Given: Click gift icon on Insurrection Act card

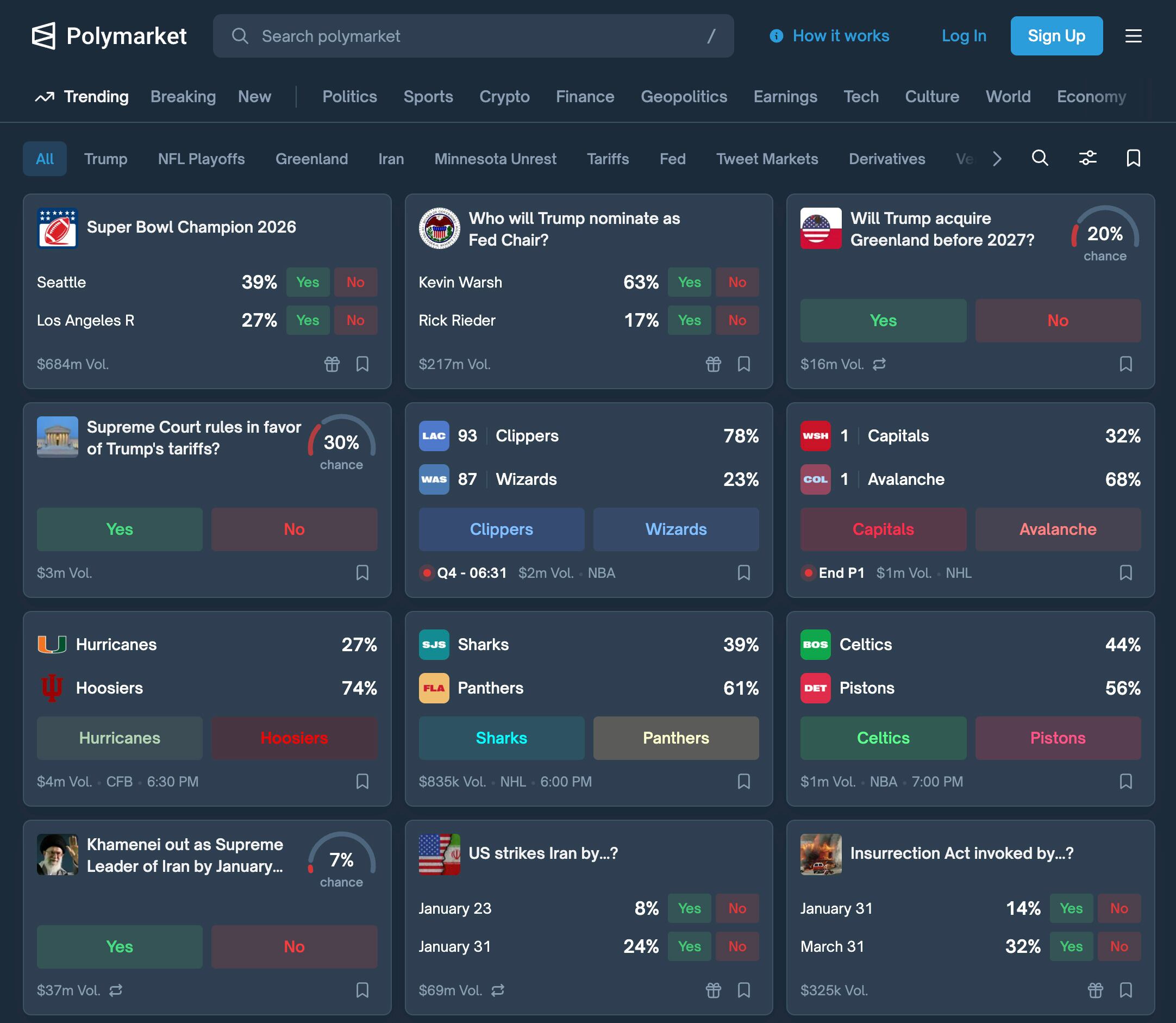Looking at the screenshot, I should 1094,990.
